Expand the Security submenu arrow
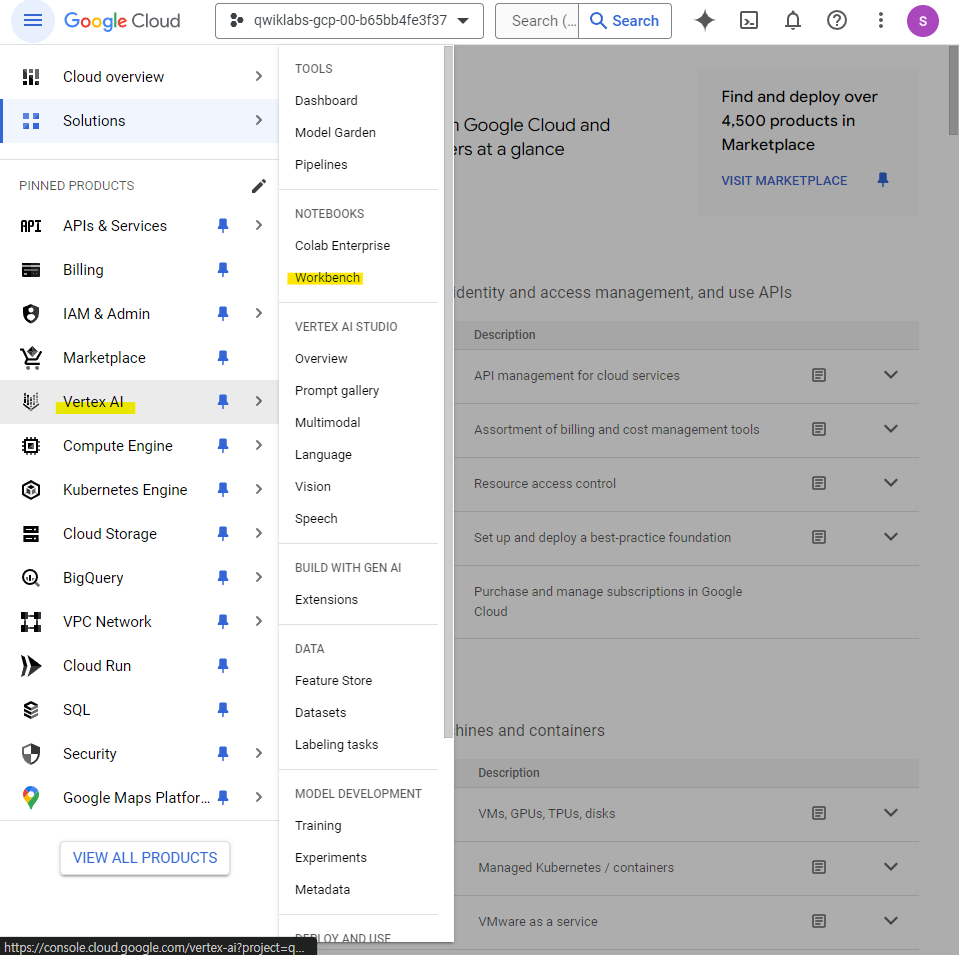This screenshot has width=959, height=955. pyautogui.click(x=259, y=754)
